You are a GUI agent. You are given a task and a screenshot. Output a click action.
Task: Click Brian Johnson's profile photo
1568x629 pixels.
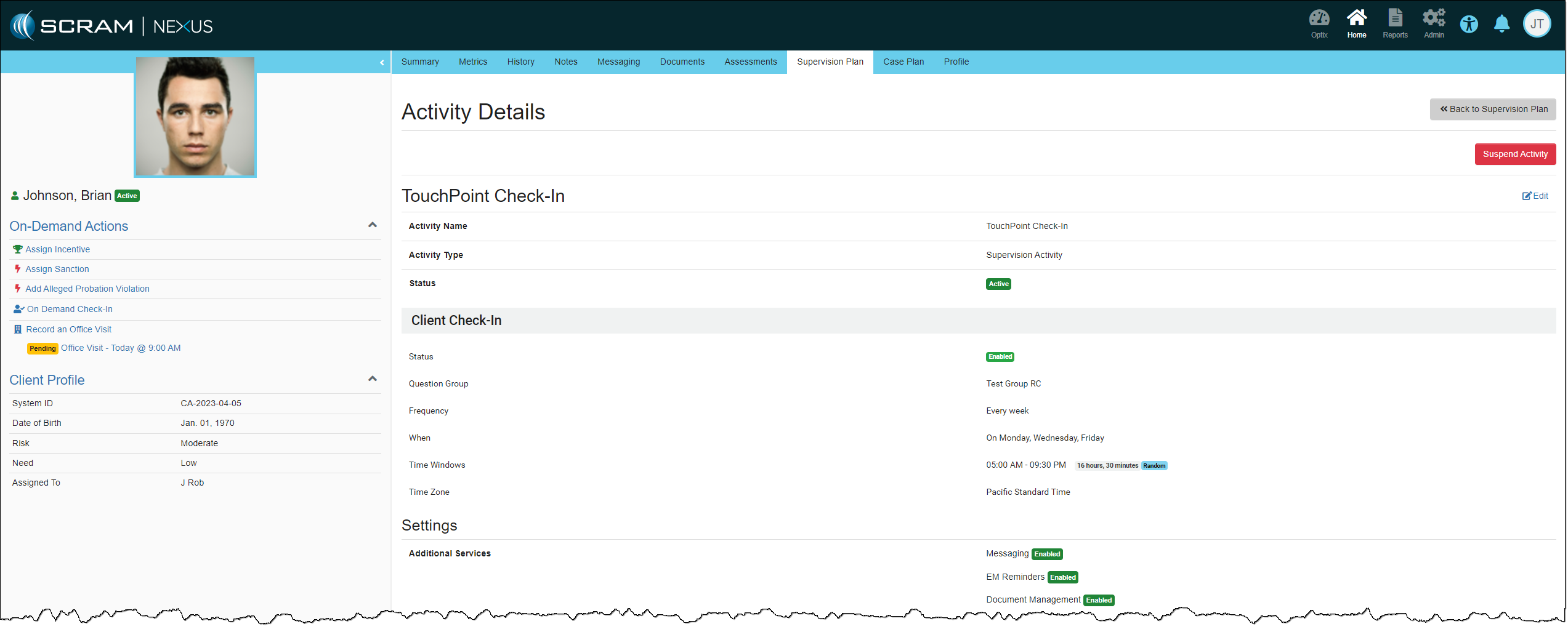point(195,117)
